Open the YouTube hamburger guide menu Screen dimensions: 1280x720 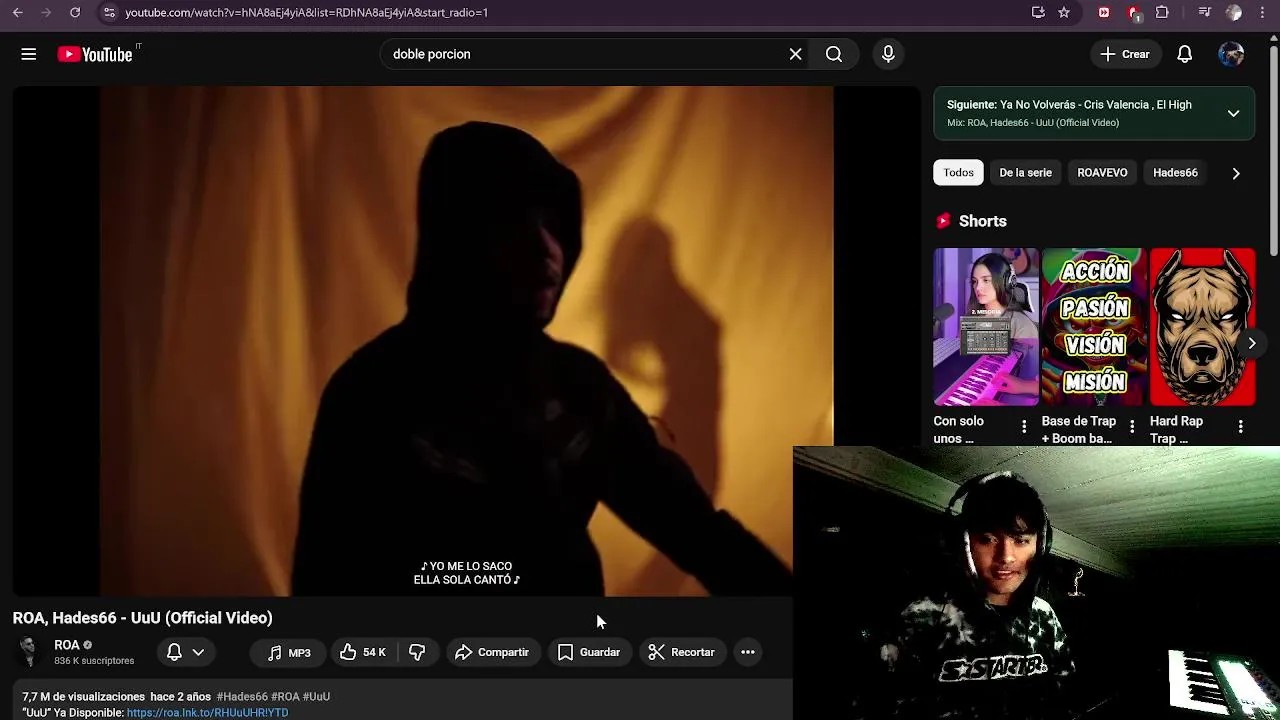(29, 54)
